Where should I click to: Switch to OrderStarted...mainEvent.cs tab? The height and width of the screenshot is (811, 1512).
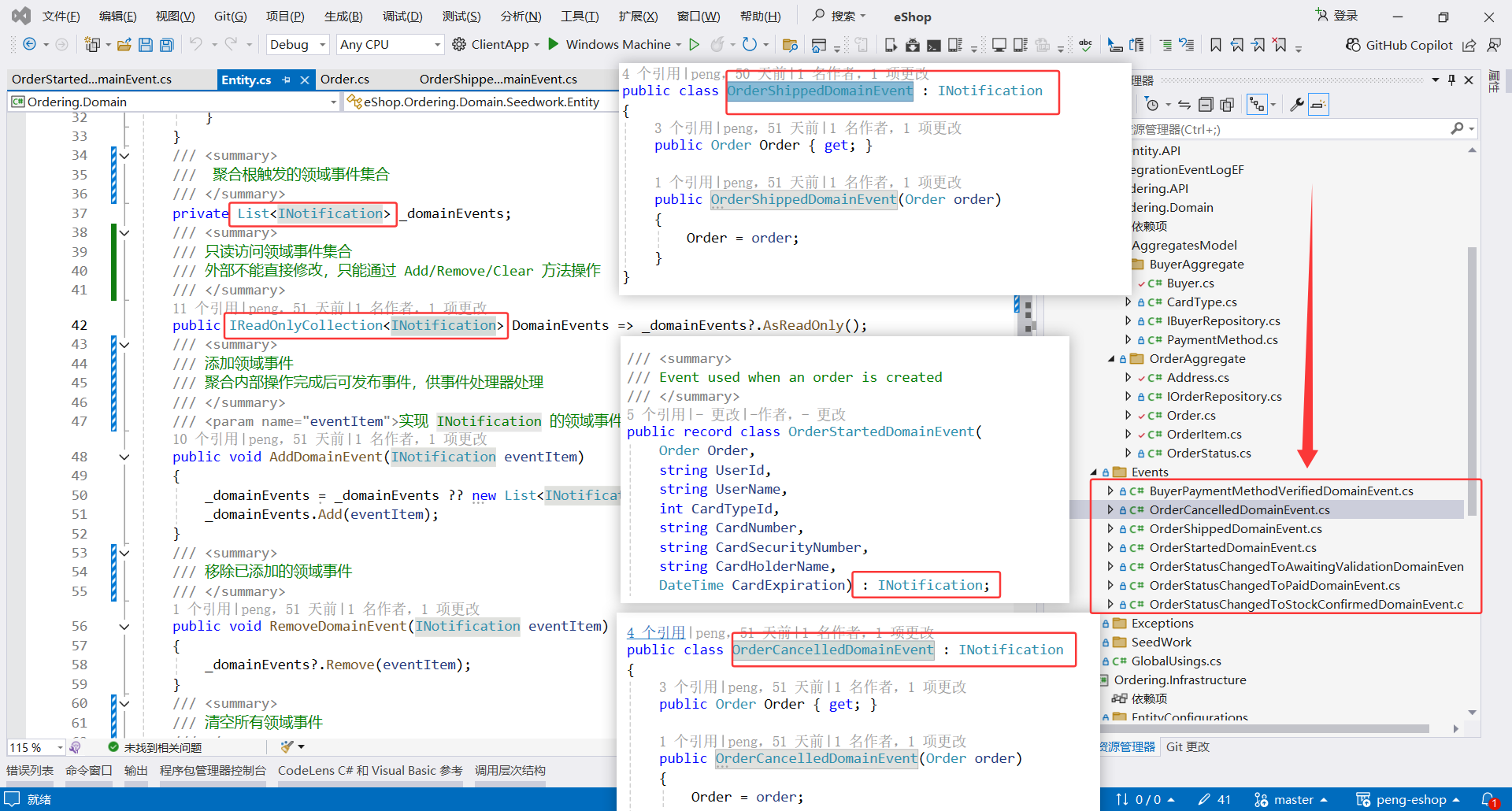click(x=91, y=80)
